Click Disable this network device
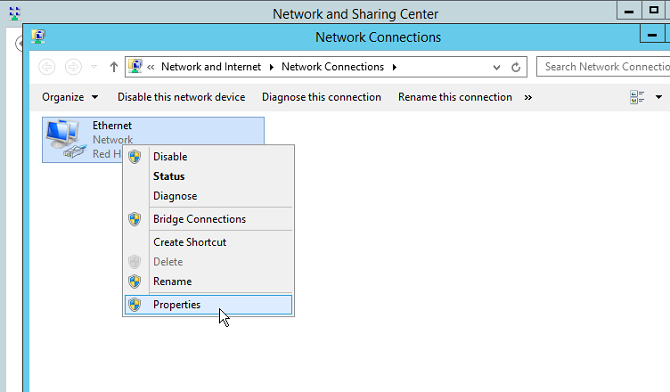The height and width of the screenshot is (392, 670). click(x=181, y=97)
